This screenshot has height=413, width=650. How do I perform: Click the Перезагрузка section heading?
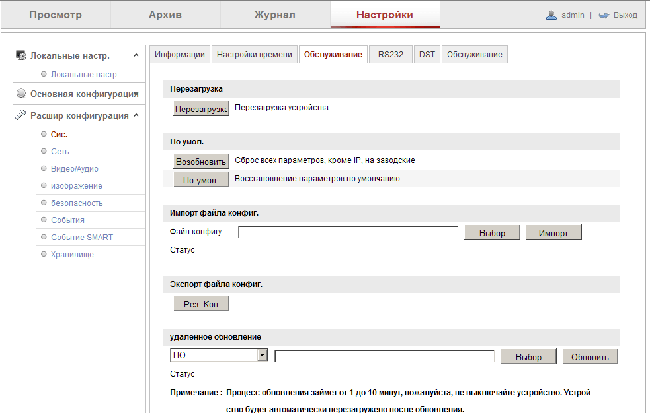(196, 89)
